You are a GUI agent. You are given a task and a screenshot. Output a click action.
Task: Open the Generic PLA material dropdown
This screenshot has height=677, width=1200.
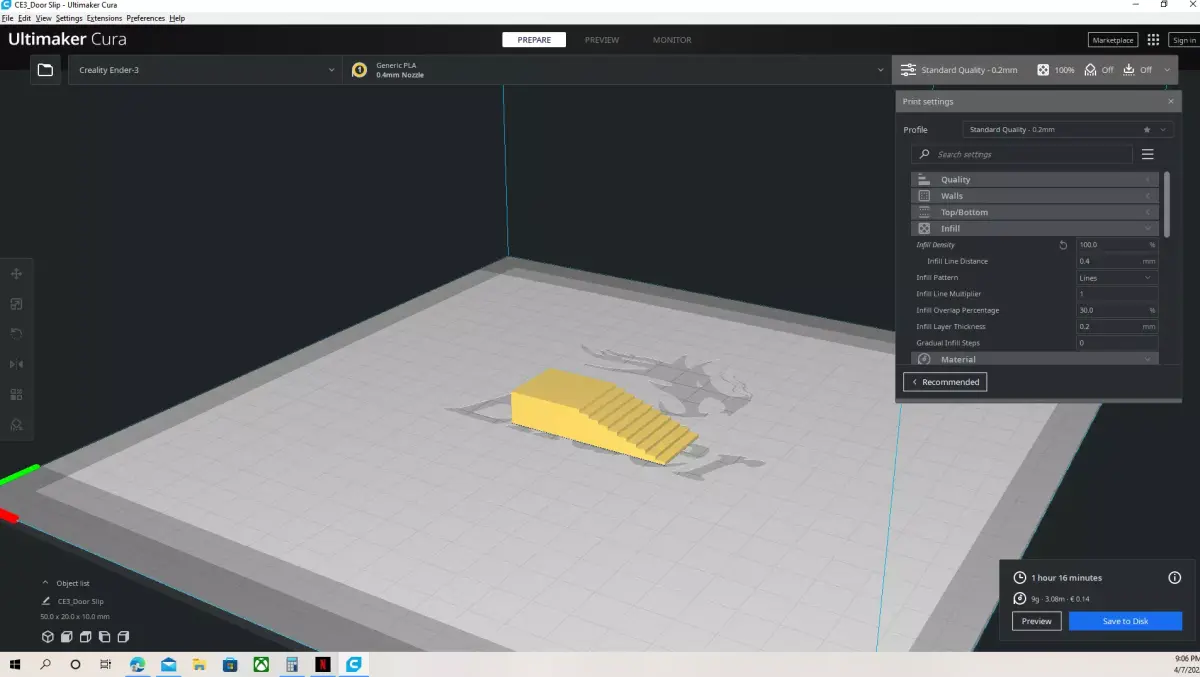616,70
